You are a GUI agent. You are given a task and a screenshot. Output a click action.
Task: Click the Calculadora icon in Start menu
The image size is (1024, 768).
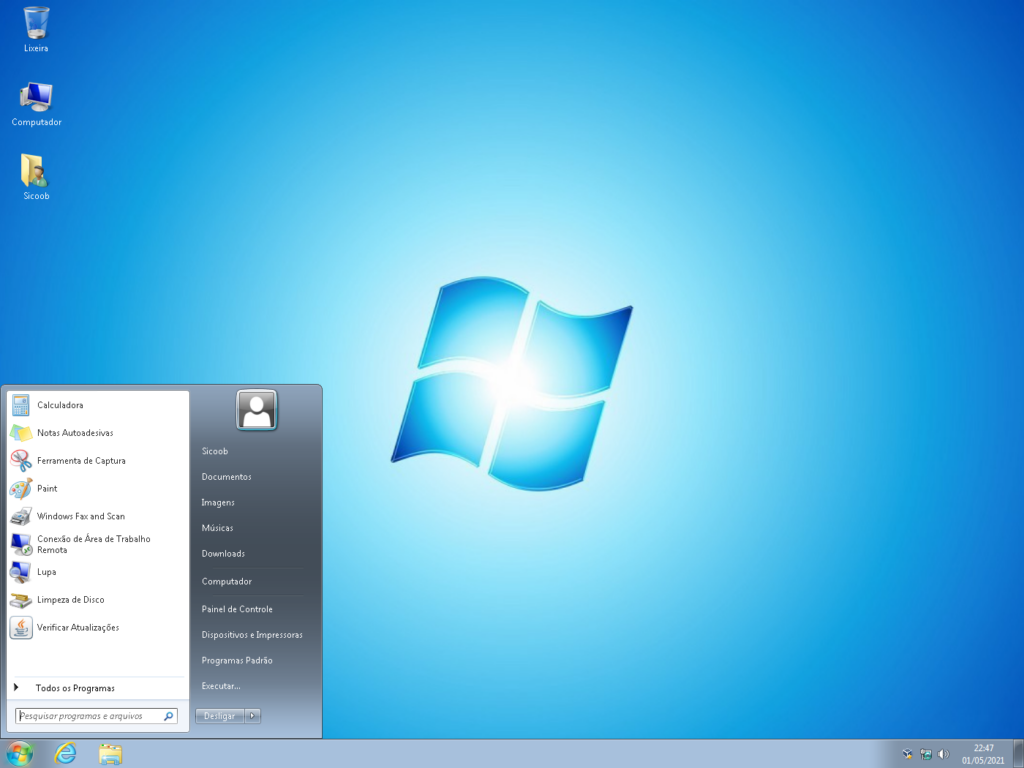tap(21, 405)
